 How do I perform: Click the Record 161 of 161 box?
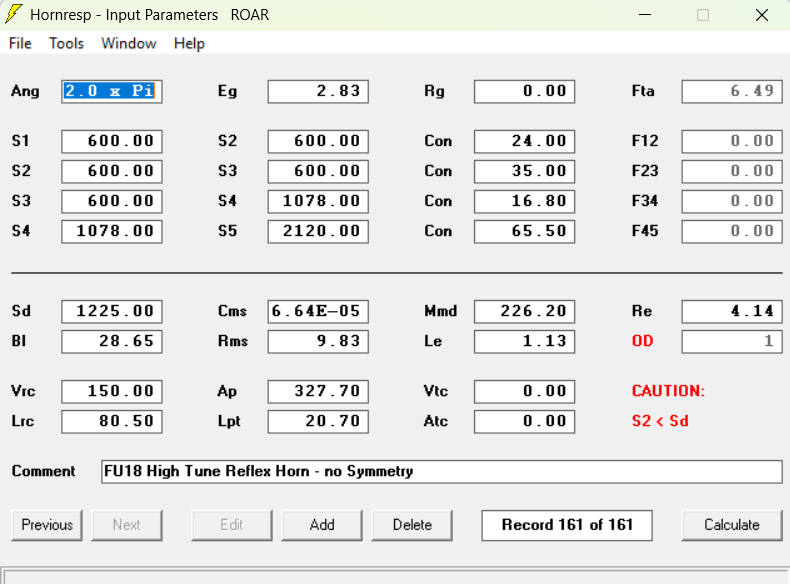[567, 525]
